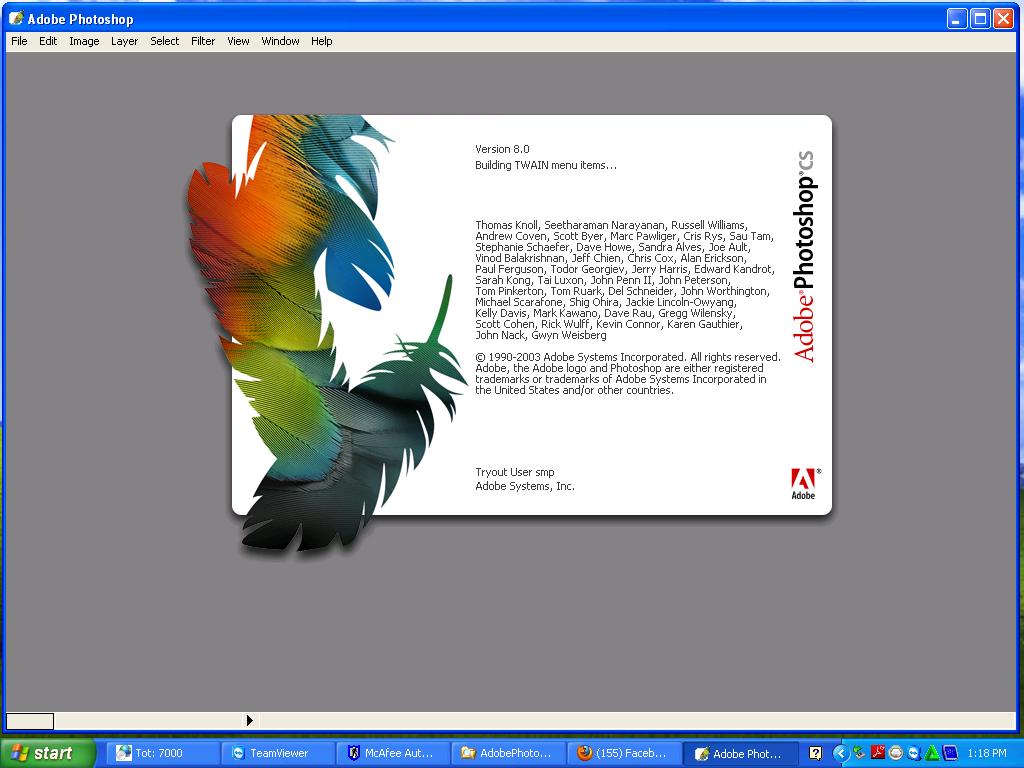Click the 'Building TWAIN menu items…' status text
The width and height of the screenshot is (1024, 768).
[x=546, y=165]
